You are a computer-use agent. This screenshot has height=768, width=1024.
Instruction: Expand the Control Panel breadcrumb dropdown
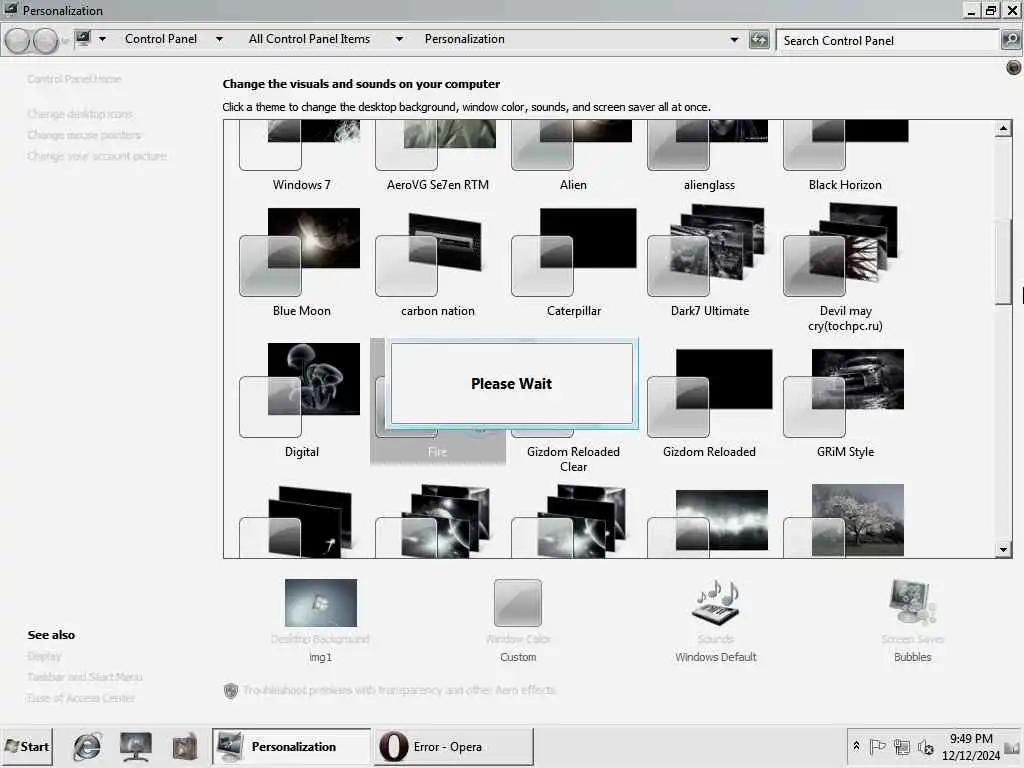219,39
